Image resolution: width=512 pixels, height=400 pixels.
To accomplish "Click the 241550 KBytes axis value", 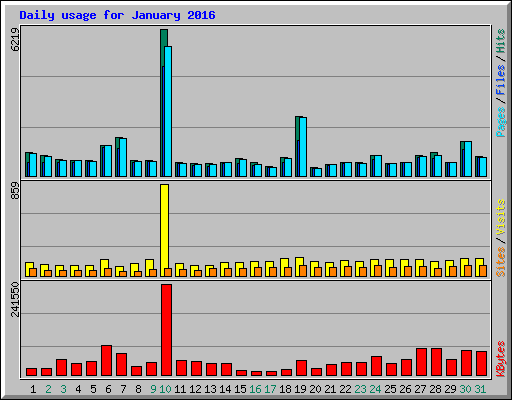I will [x=15, y=299].
